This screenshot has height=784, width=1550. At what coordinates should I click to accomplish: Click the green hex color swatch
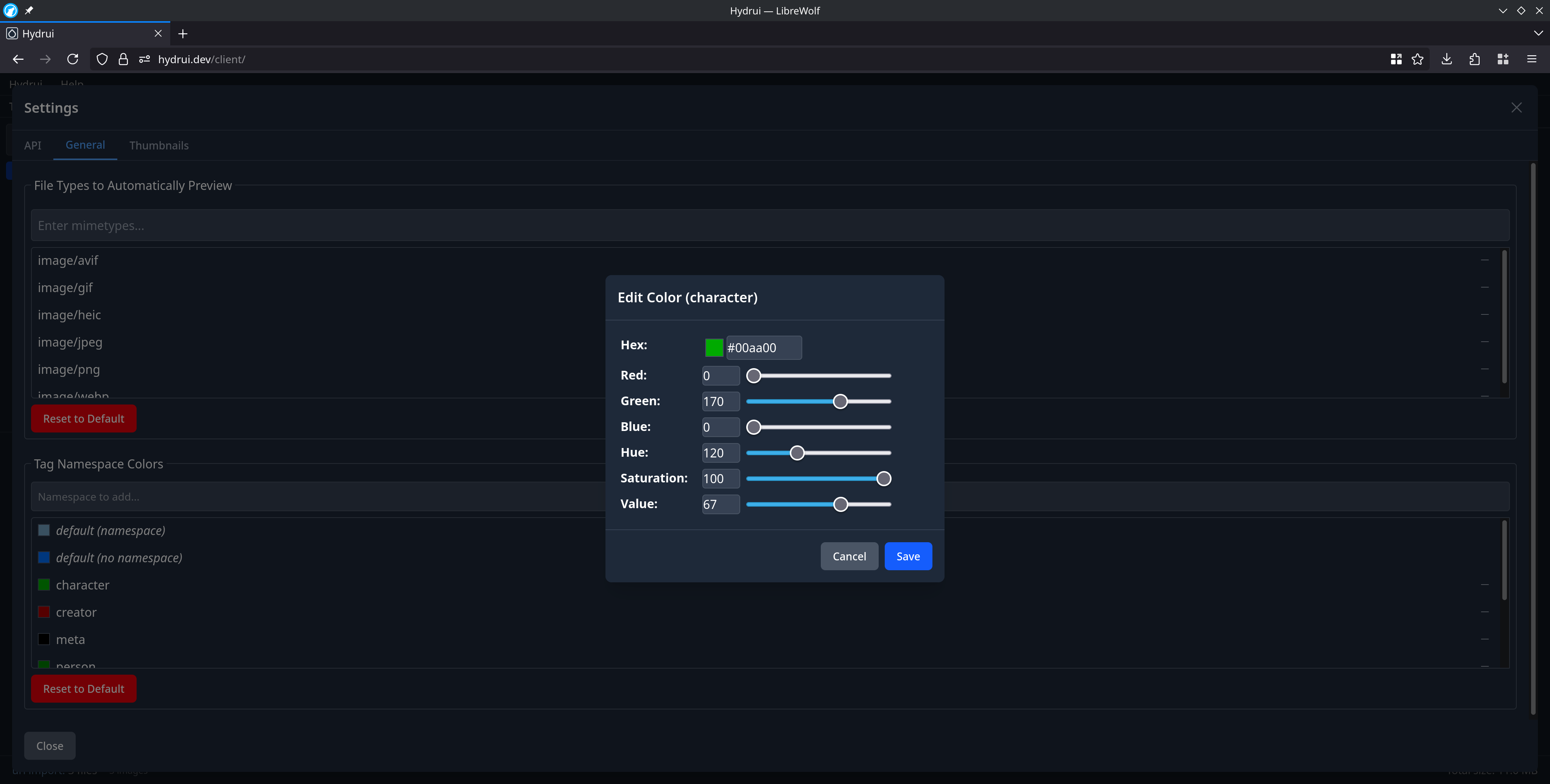coord(714,347)
